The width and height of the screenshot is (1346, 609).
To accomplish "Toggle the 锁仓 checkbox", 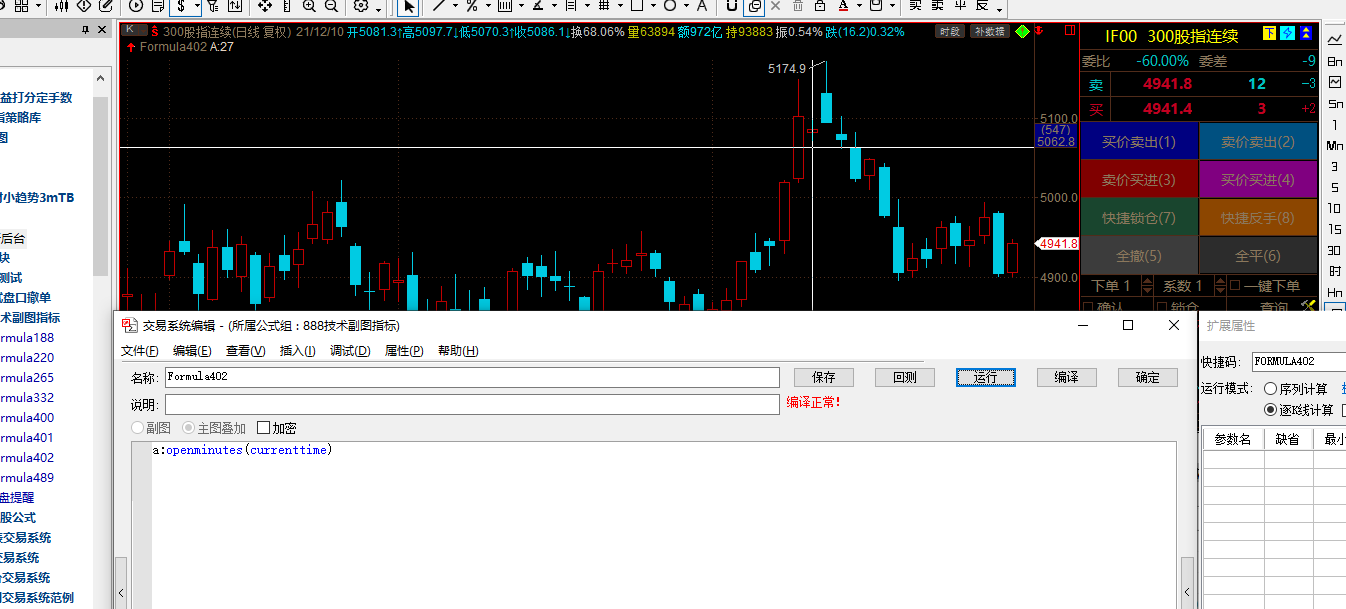I will (1162, 307).
